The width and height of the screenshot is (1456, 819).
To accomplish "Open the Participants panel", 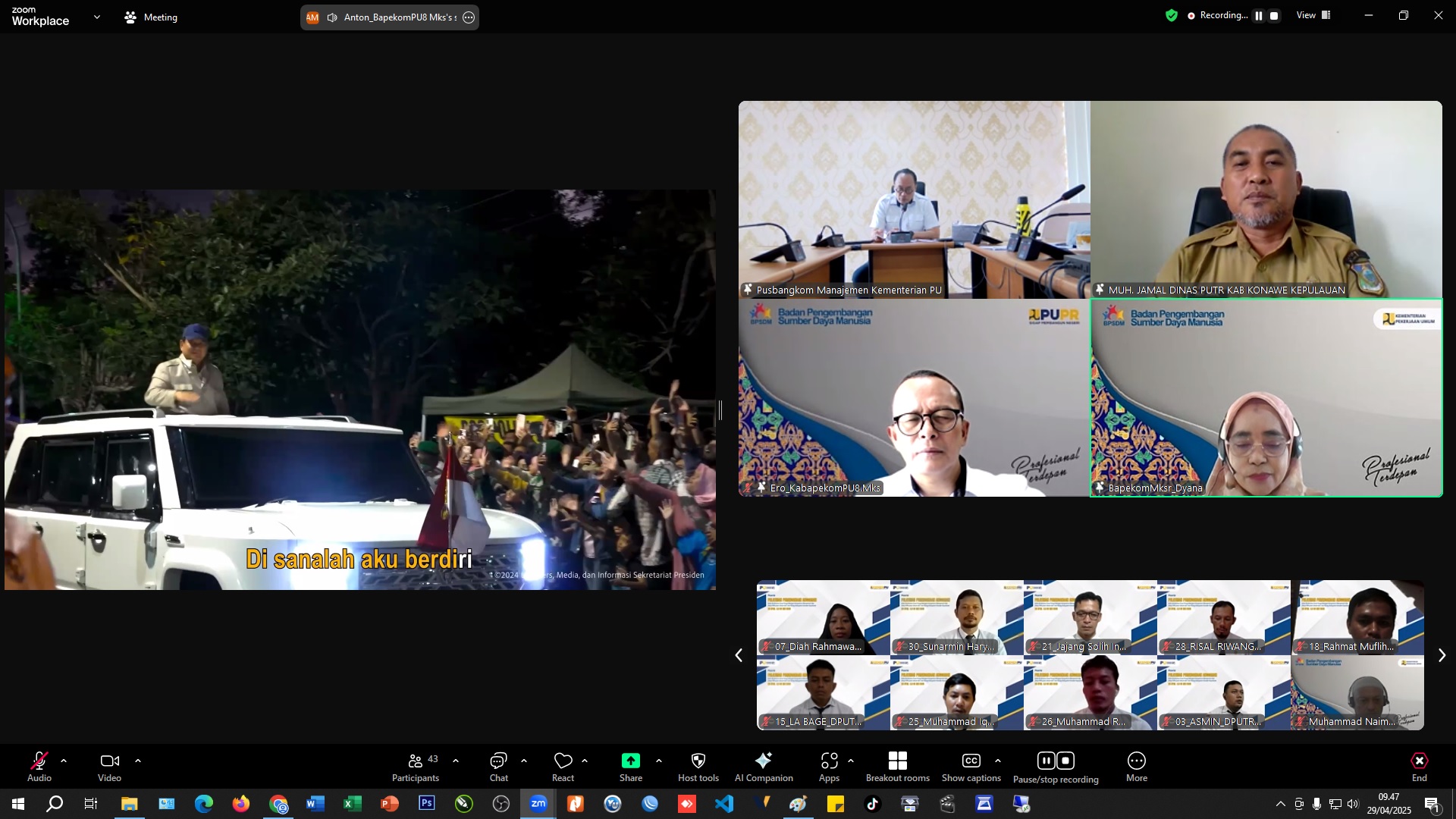I will coord(416,766).
